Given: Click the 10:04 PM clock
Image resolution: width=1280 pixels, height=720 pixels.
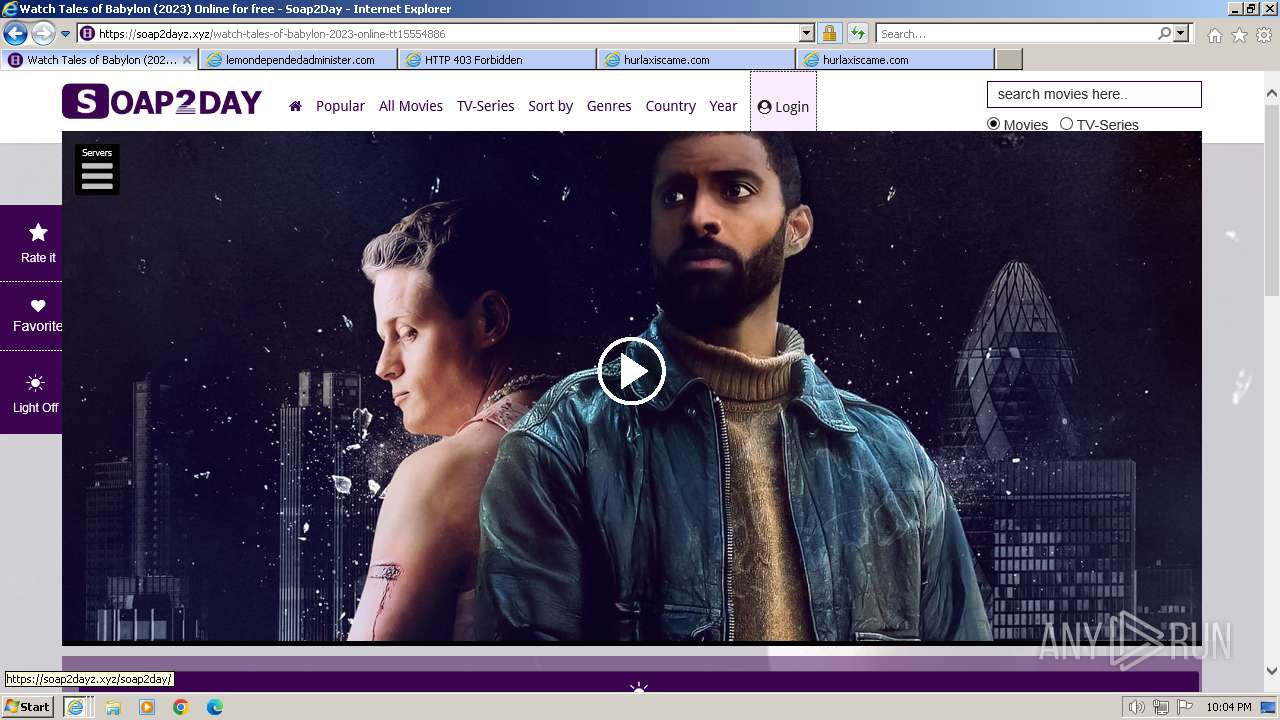Looking at the screenshot, I should click(1229, 707).
